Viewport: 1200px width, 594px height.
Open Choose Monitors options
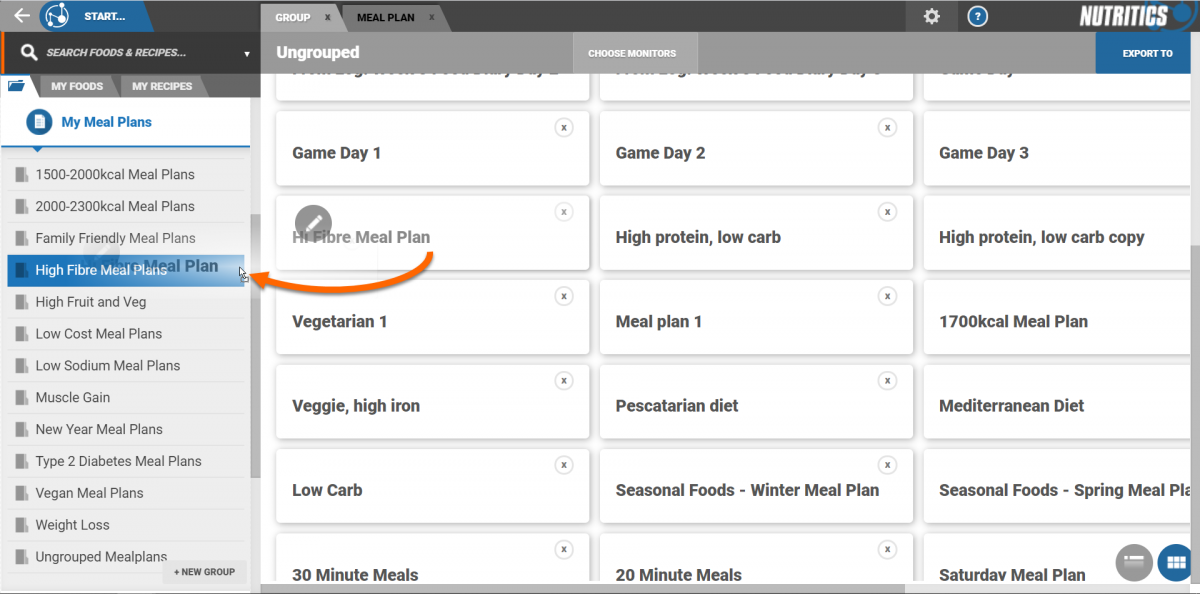632,54
